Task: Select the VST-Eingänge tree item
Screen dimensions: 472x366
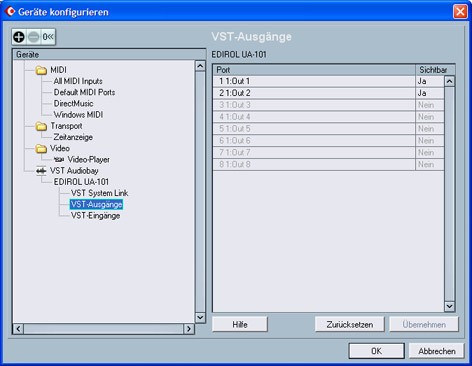Action: click(x=95, y=216)
